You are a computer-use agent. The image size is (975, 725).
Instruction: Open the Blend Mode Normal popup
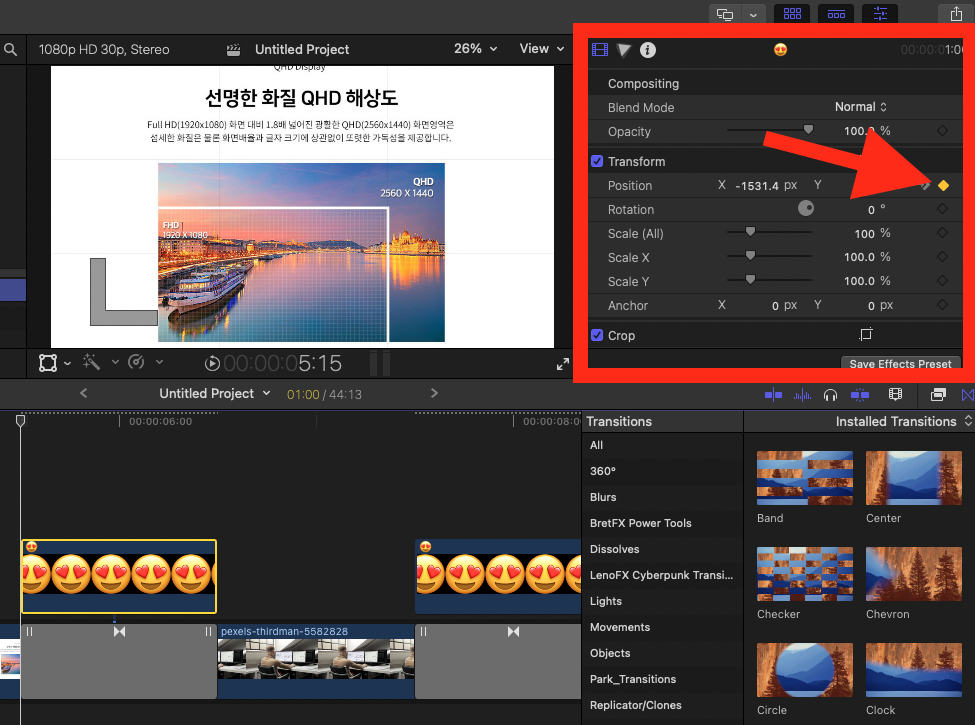pyautogui.click(x=861, y=107)
